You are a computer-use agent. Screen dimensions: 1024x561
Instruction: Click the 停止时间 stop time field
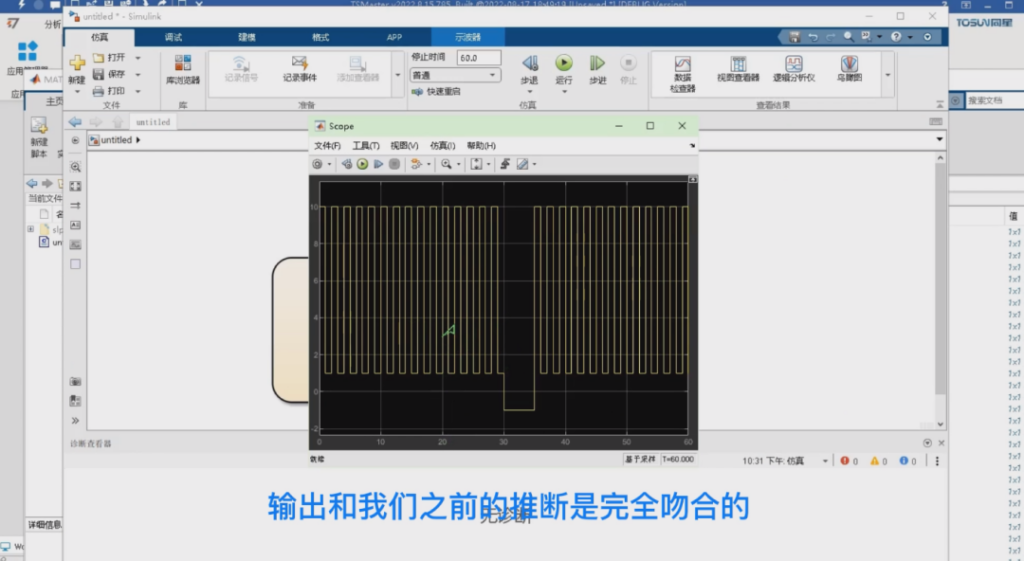point(480,58)
